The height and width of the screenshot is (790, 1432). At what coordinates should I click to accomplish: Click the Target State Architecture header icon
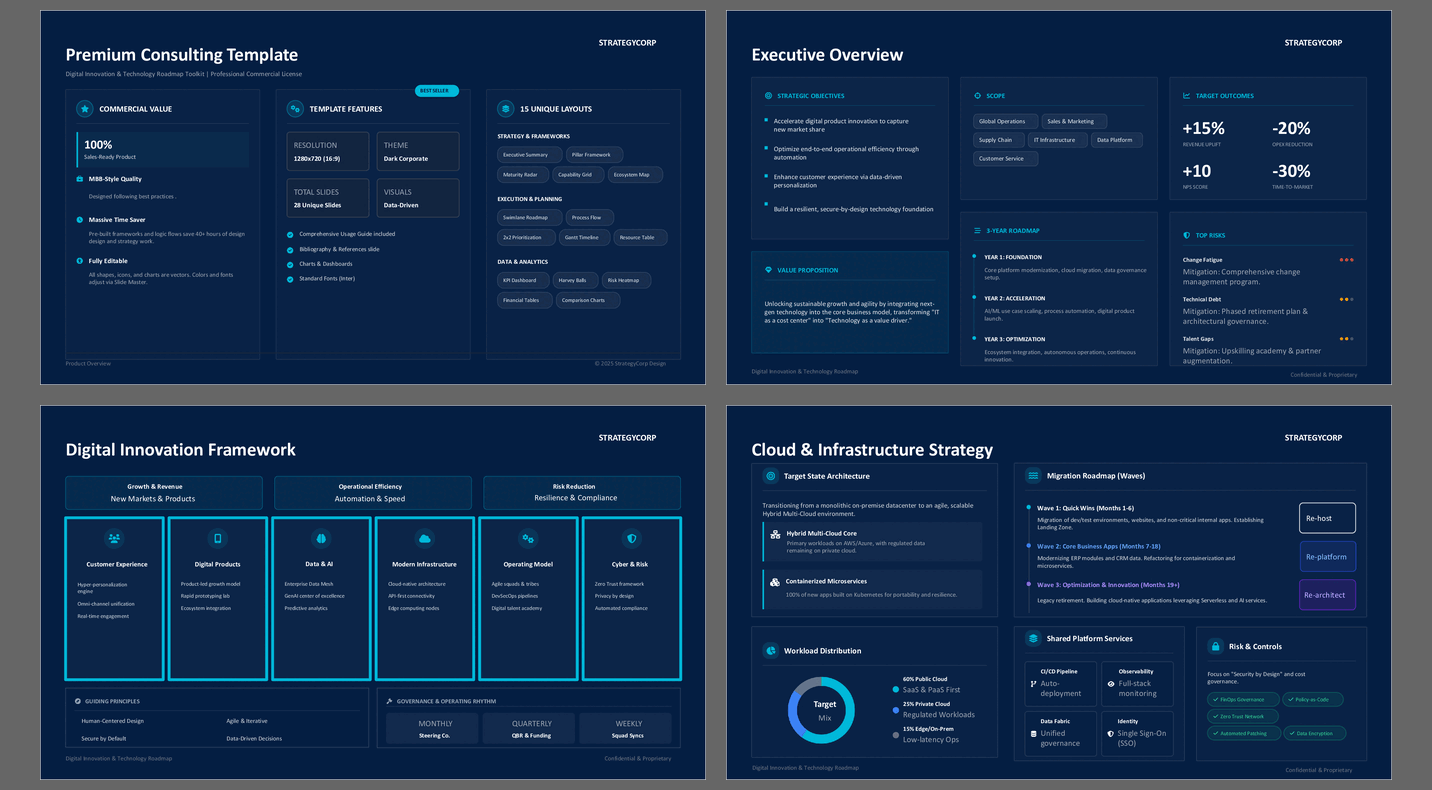click(770, 476)
